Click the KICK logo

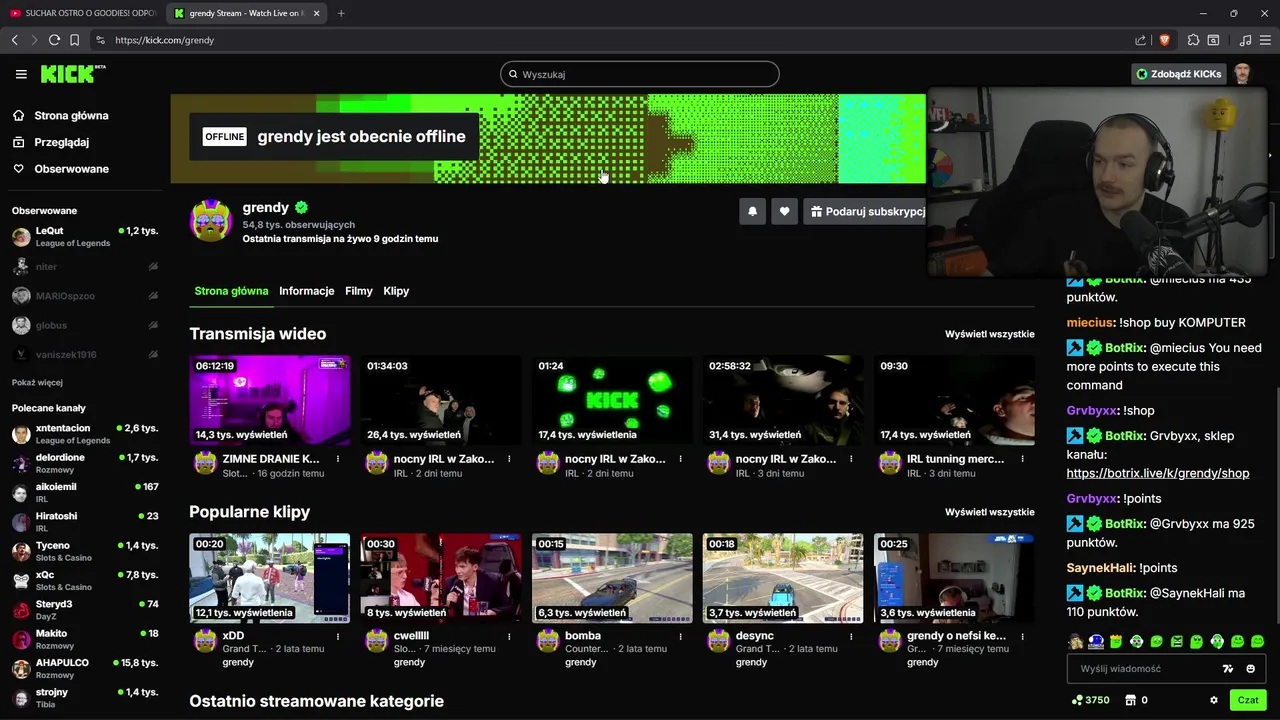coord(72,74)
